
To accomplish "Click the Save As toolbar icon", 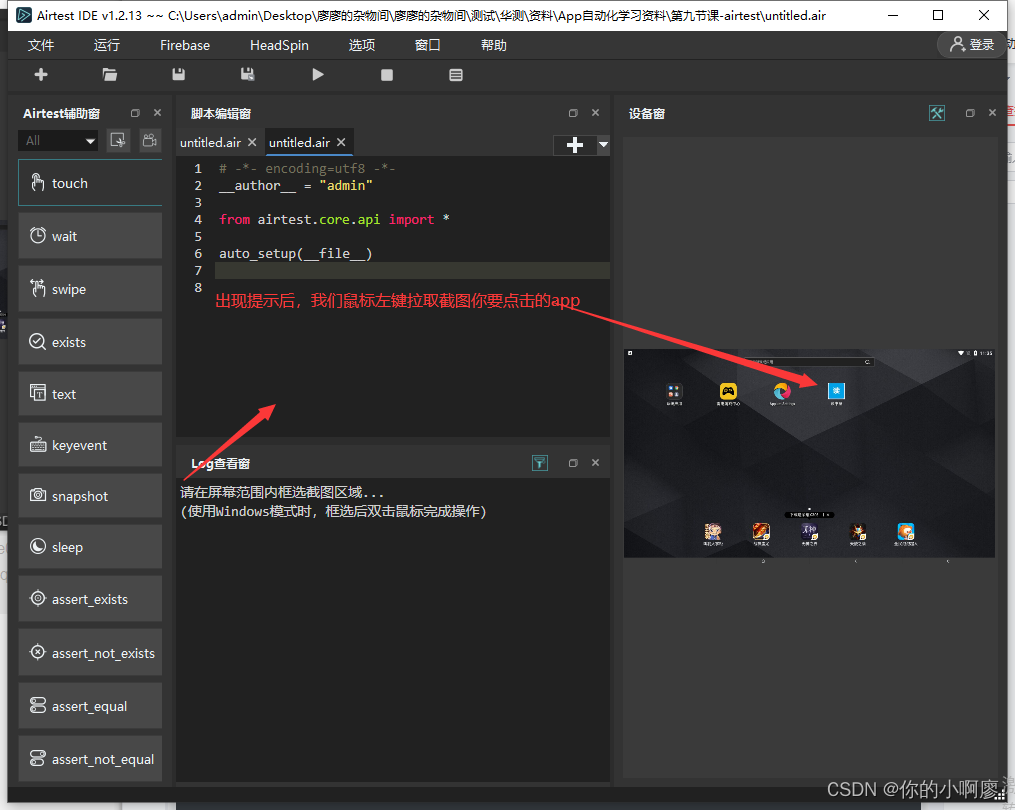I will [x=247, y=75].
